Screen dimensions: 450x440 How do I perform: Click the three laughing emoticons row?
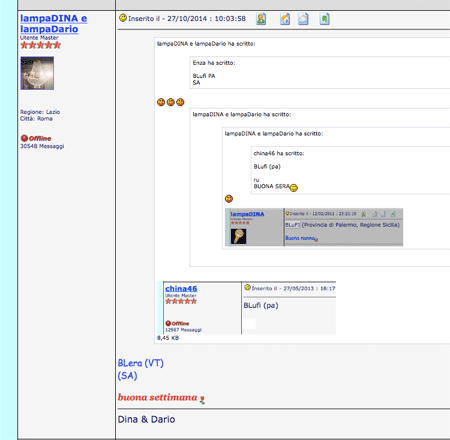pyautogui.click(x=171, y=102)
